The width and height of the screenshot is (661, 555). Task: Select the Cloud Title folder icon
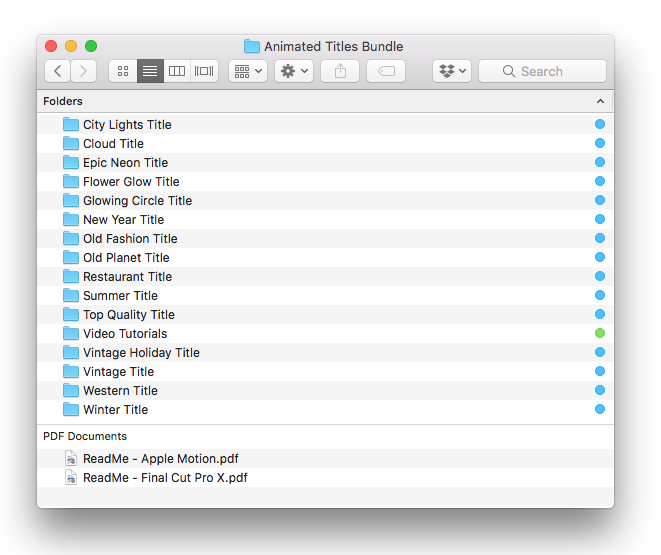point(71,143)
